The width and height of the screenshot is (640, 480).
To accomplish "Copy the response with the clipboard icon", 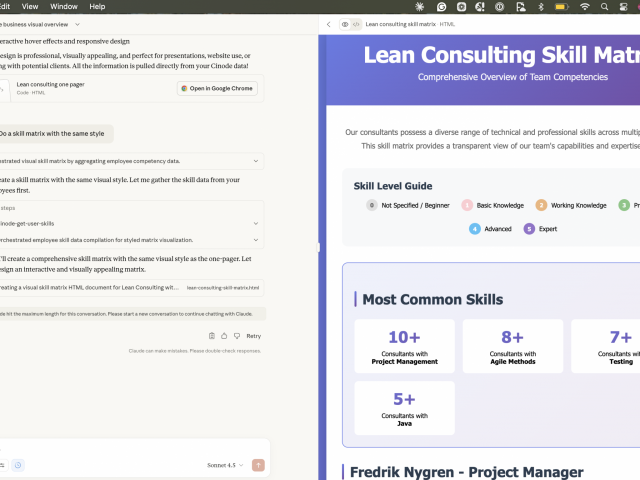I will pos(212,336).
